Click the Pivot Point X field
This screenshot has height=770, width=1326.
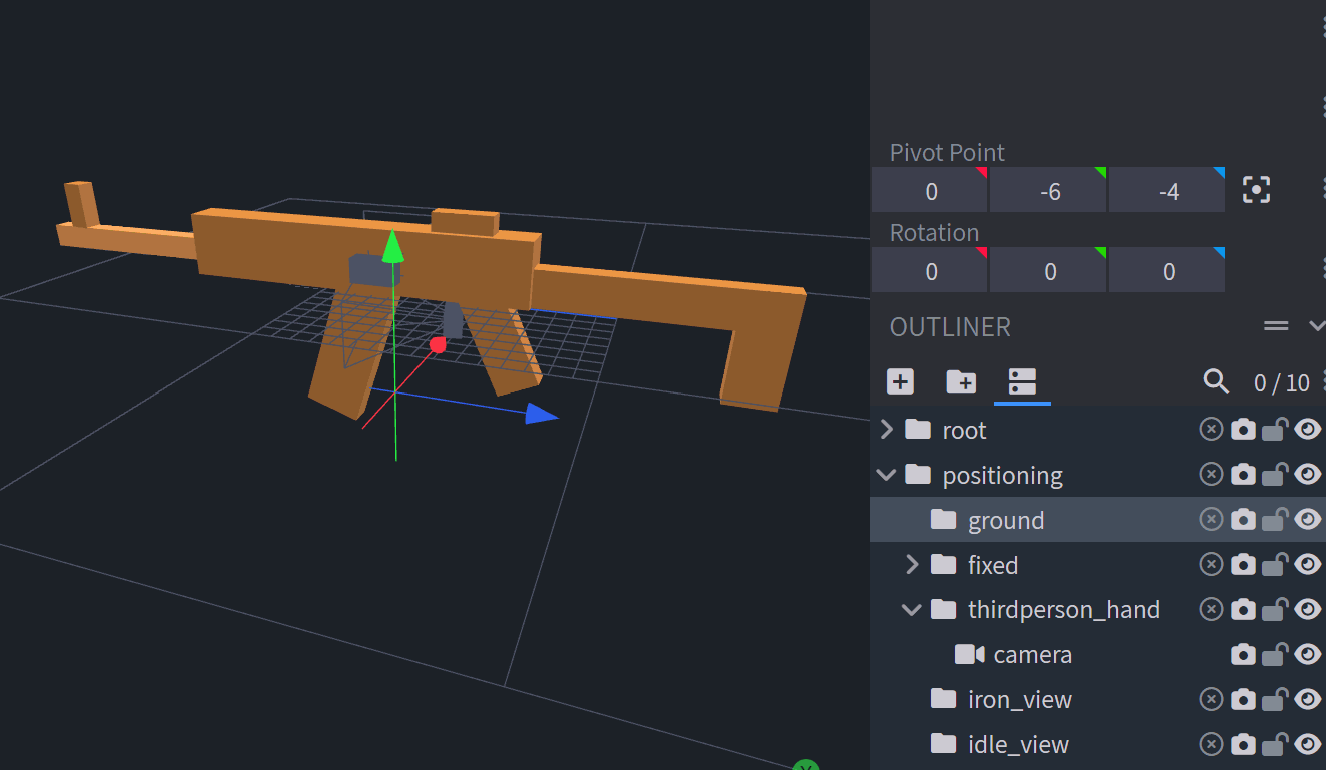tap(930, 190)
